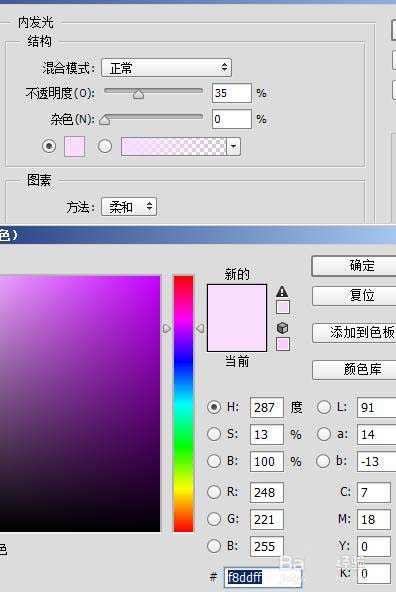
Task: Click the inner glow gradient preview bar
Action: pos(174,146)
